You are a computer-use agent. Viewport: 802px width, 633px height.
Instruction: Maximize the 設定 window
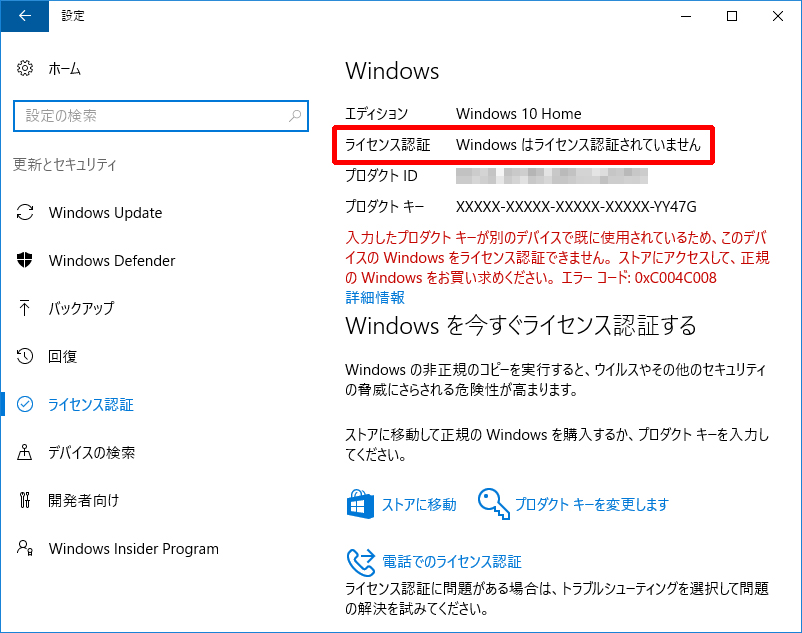point(732,16)
